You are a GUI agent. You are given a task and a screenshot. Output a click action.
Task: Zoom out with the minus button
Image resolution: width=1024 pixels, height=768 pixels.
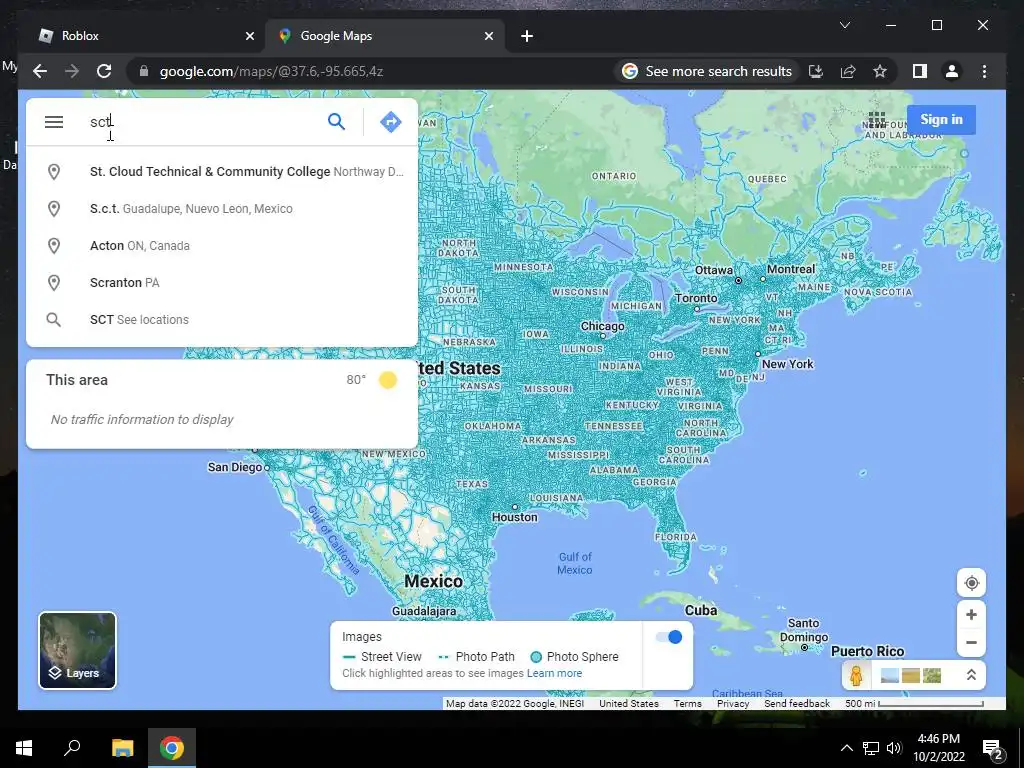[971, 643]
